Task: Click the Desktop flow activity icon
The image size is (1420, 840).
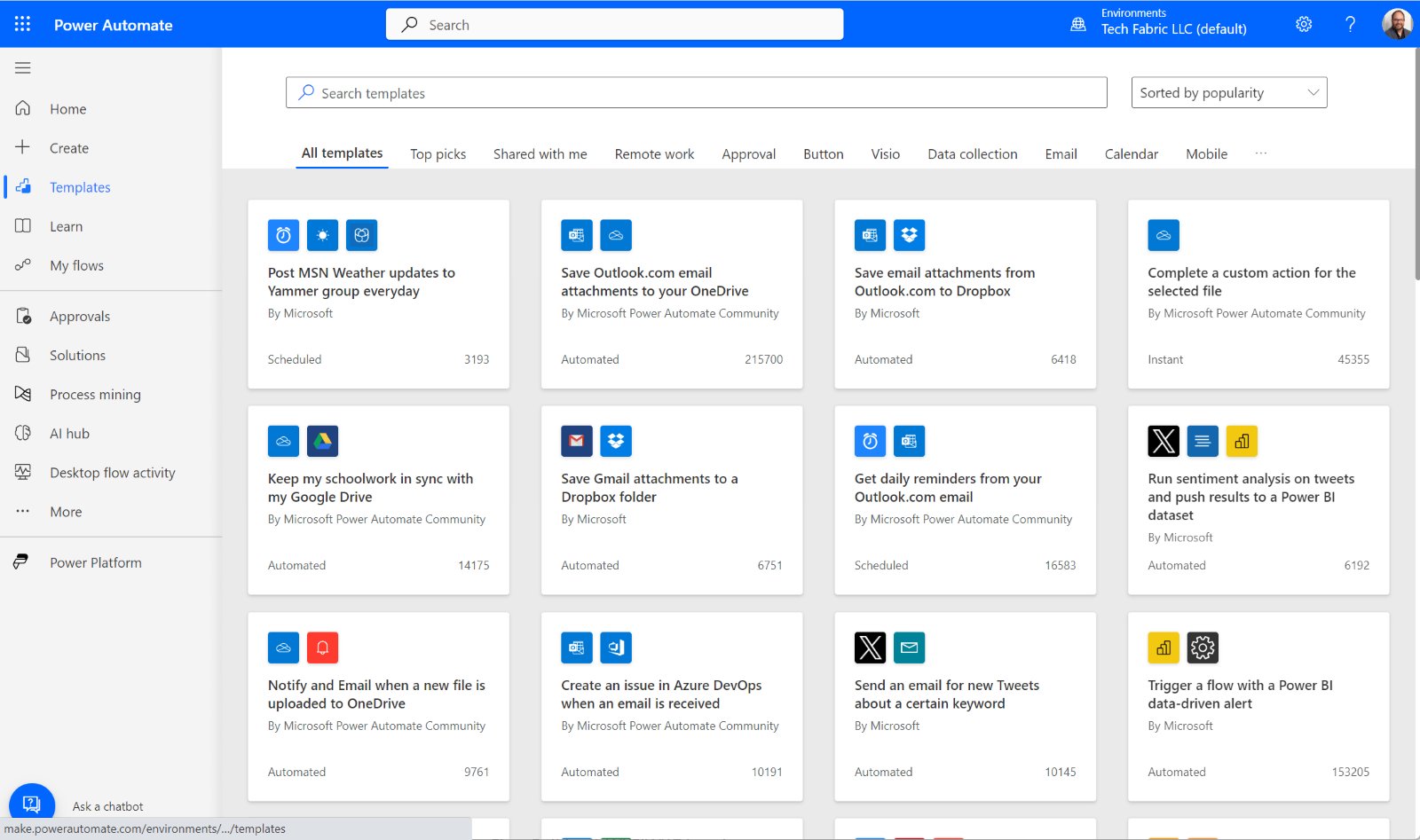Action: click(23, 472)
